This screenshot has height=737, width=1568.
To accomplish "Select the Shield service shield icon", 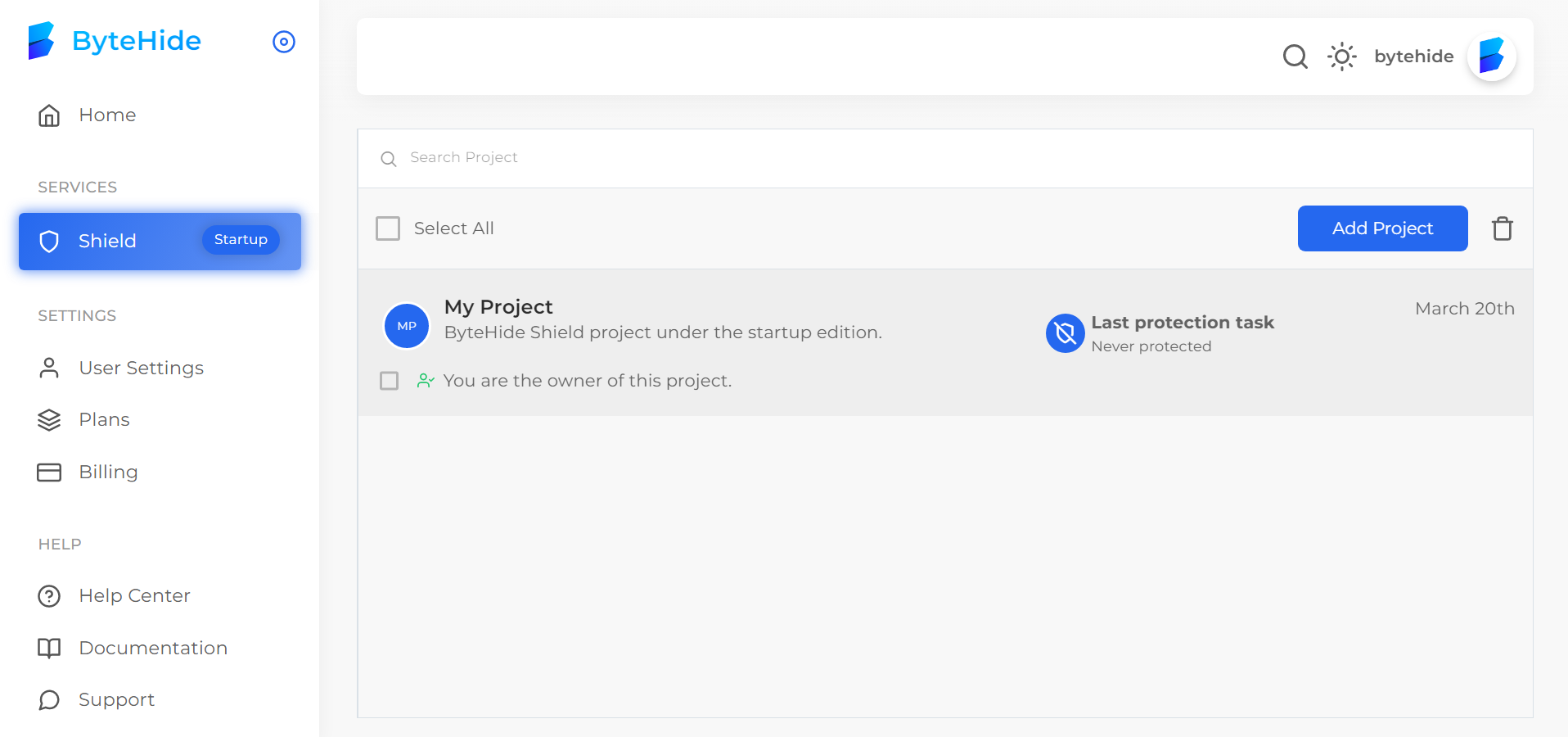I will click(50, 241).
